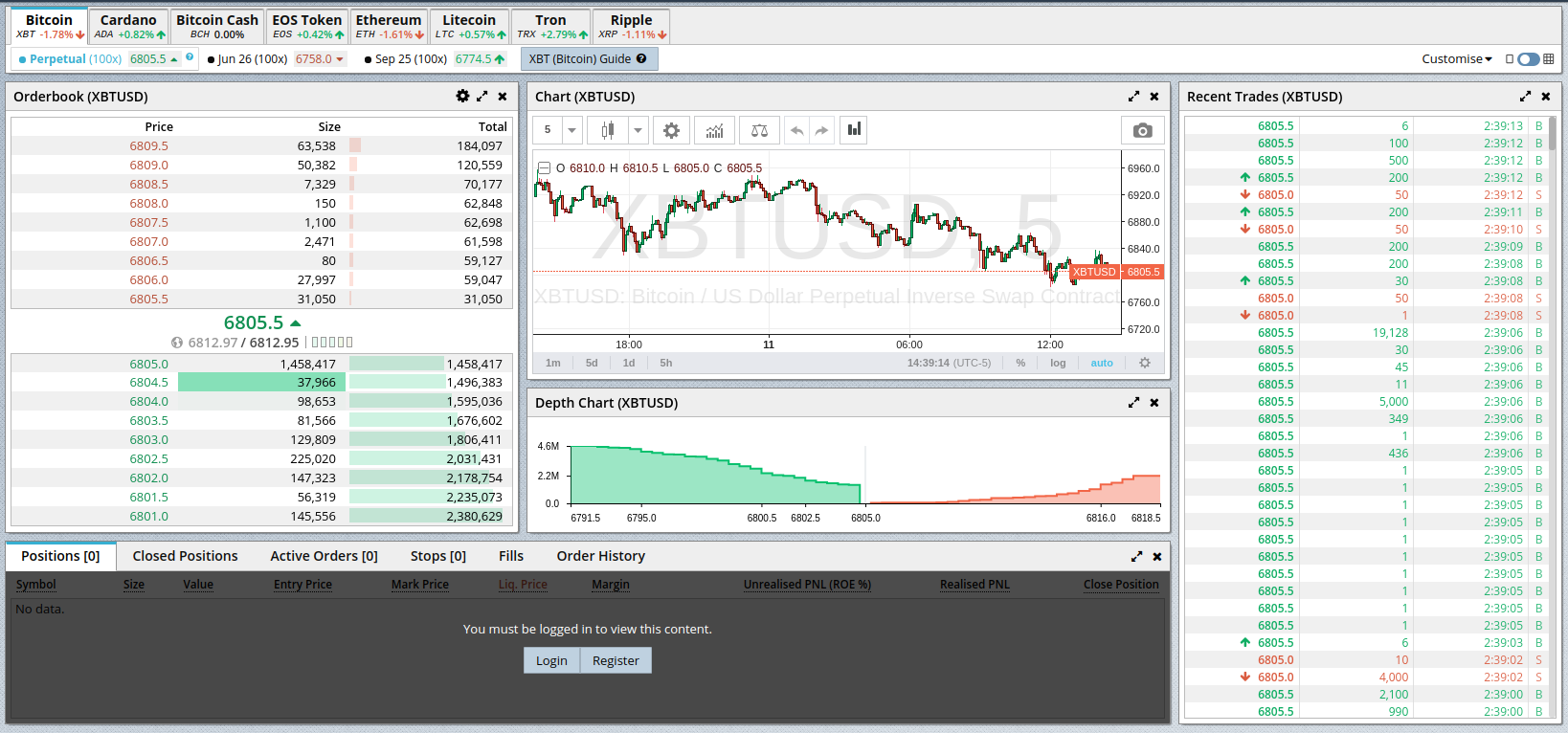The image size is (1568, 733).
Task: Open the chart style dropdown arrow
Action: pyautogui.click(x=638, y=130)
